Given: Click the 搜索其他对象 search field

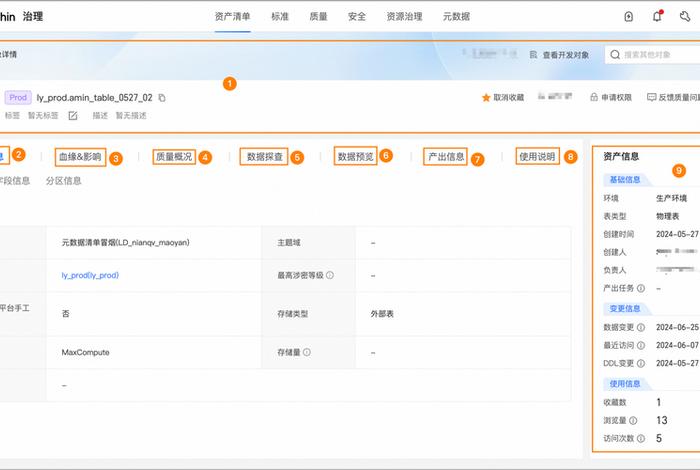Looking at the screenshot, I should (x=655, y=55).
